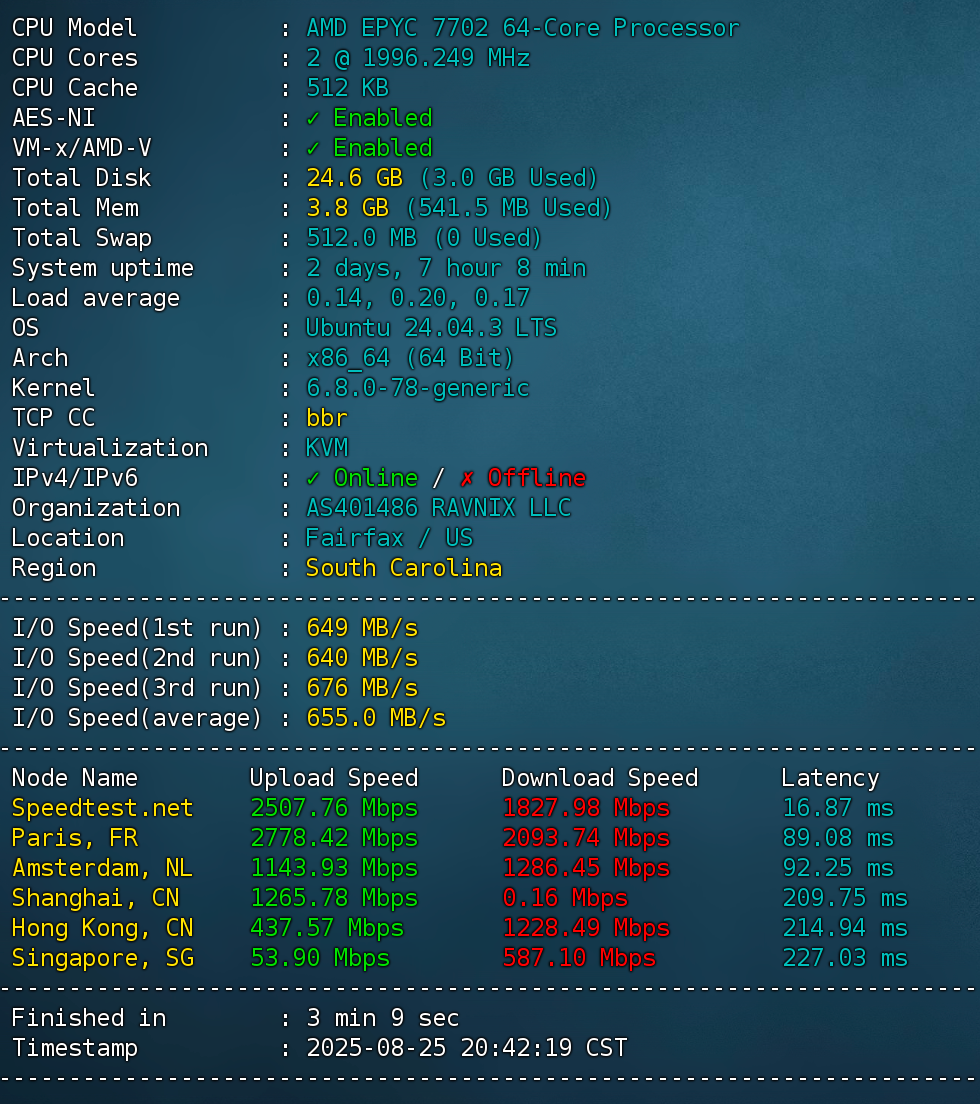Viewport: 980px width, 1104px height.
Task: Click the disk usage text "(3.0 GB Used)"
Action: [508, 178]
